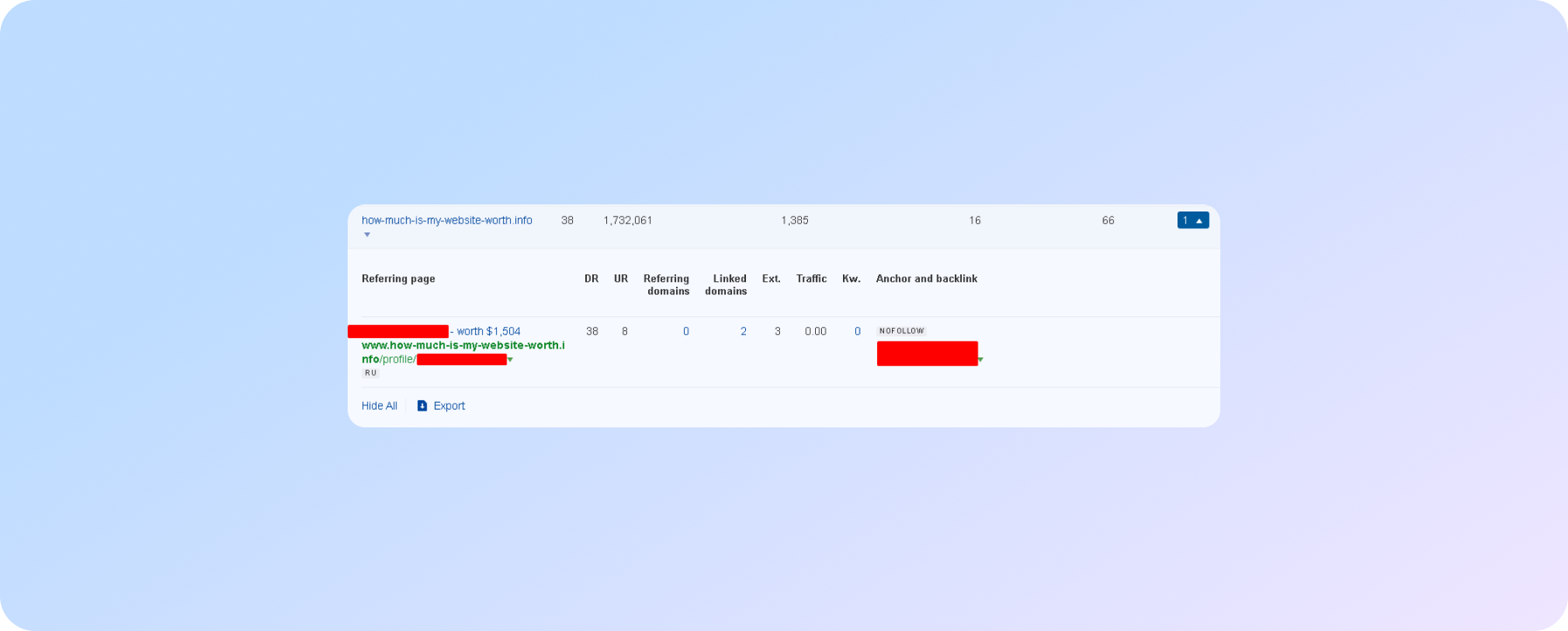This screenshot has height=631, width=1568.
Task: Select the value 66 in the domain row
Action: [x=1108, y=220]
